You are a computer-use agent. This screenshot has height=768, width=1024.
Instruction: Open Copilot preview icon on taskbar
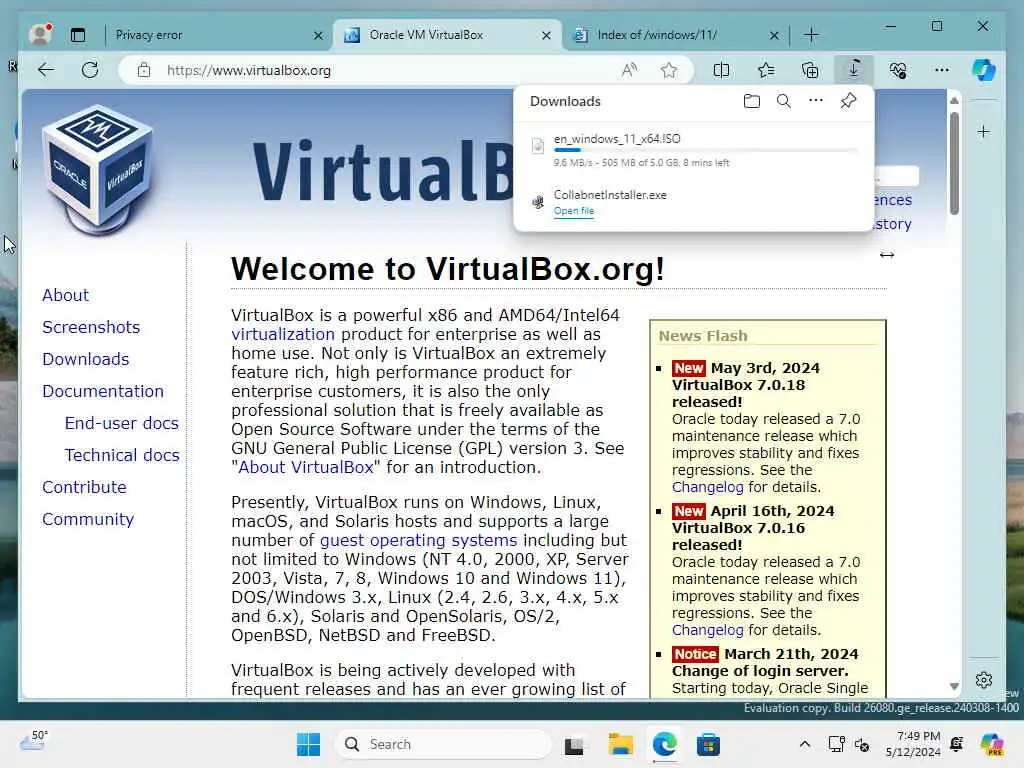pyautogui.click(x=992, y=744)
